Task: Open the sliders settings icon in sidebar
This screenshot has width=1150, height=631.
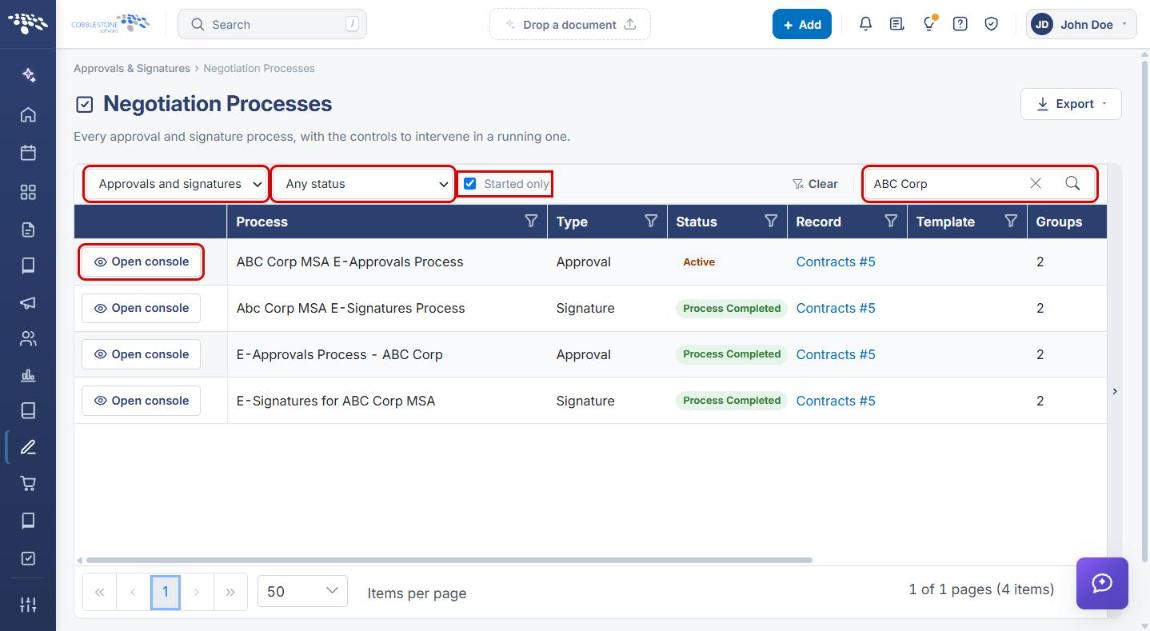Action: [x=28, y=605]
